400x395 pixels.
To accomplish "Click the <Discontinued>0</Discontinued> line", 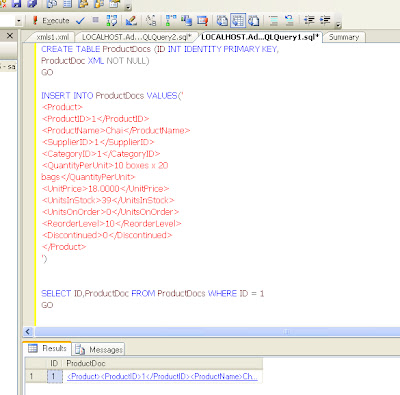I will coord(107,235).
